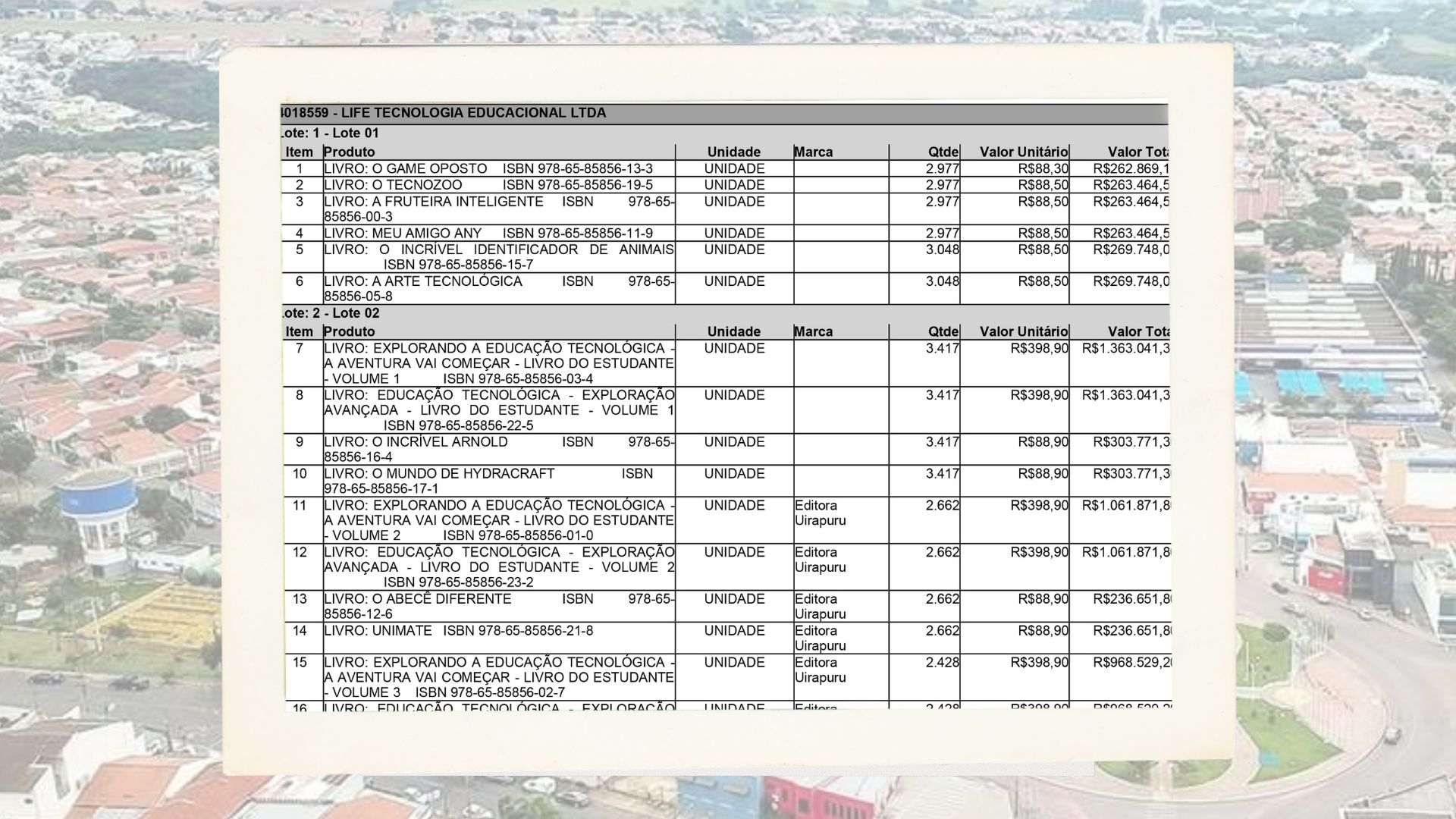Viewport: 1456px width, 819px height.
Task: Click 'LIVRO: O INCRÍVEL ARNOLD' product cell
Action: 499,450
